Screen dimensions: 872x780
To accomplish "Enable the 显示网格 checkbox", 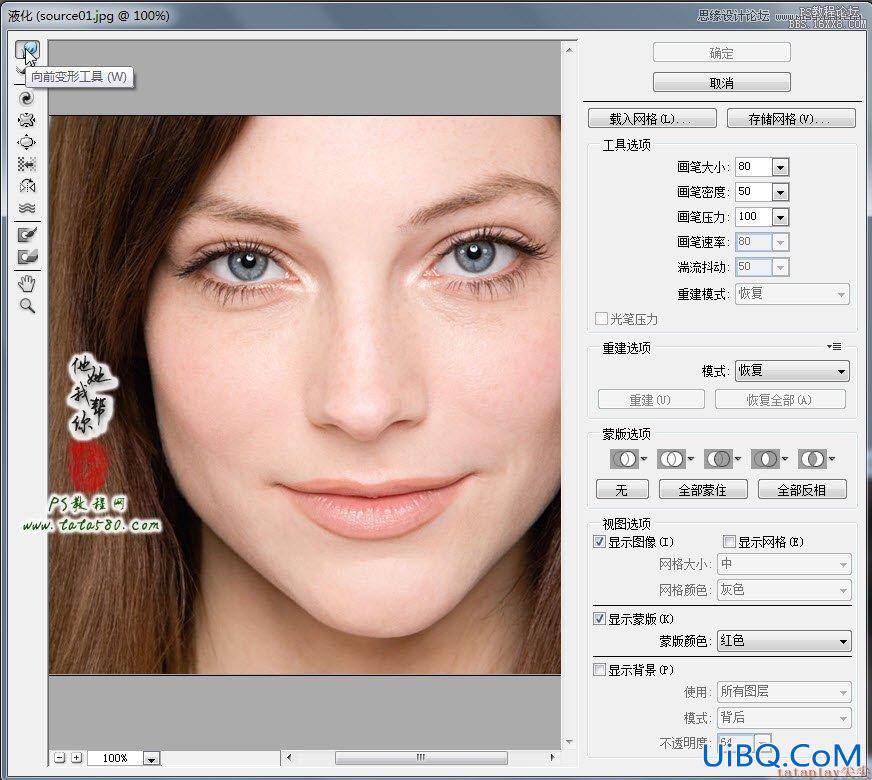I will [x=729, y=541].
